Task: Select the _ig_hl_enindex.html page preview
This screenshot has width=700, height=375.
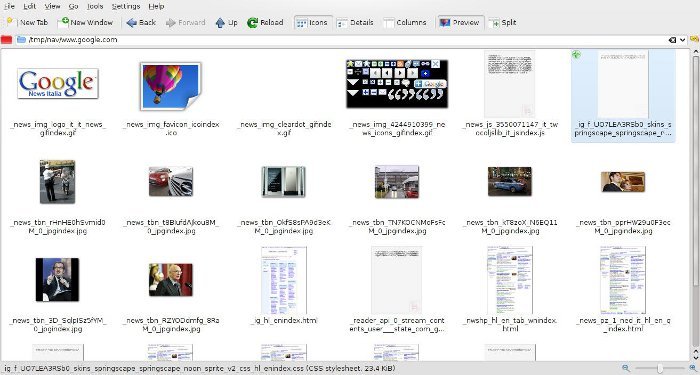Action: pyautogui.click(x=283, y=280)
